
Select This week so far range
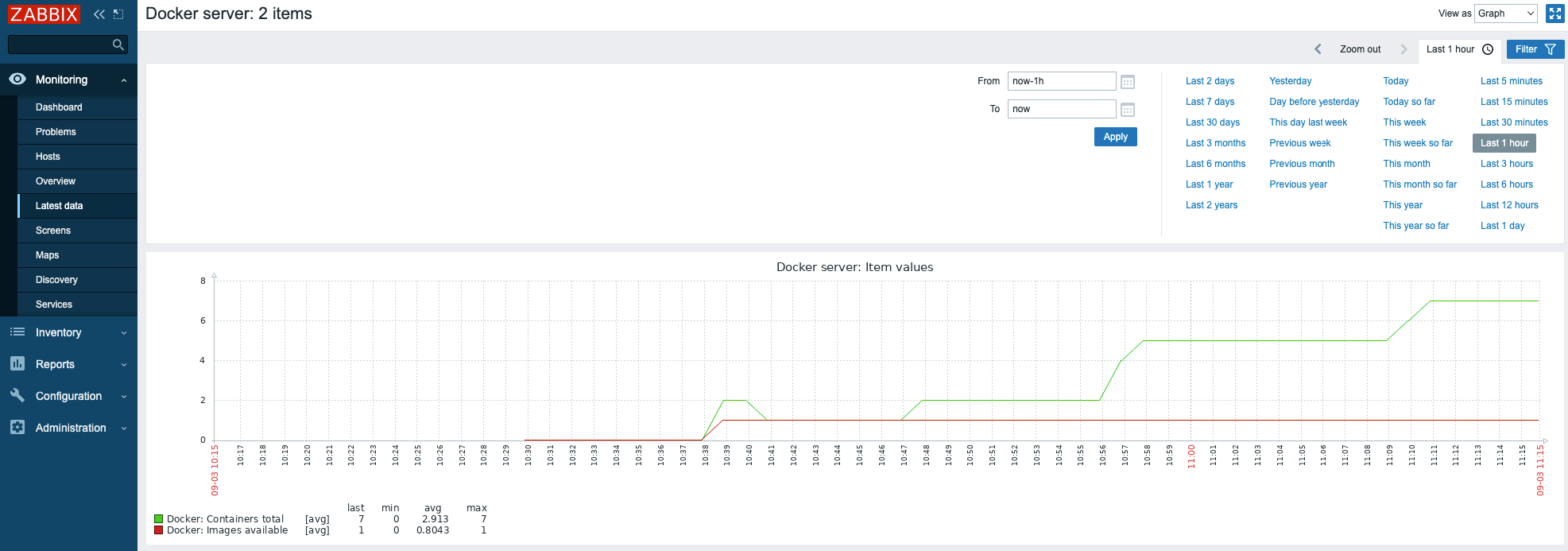point(1418,143)
